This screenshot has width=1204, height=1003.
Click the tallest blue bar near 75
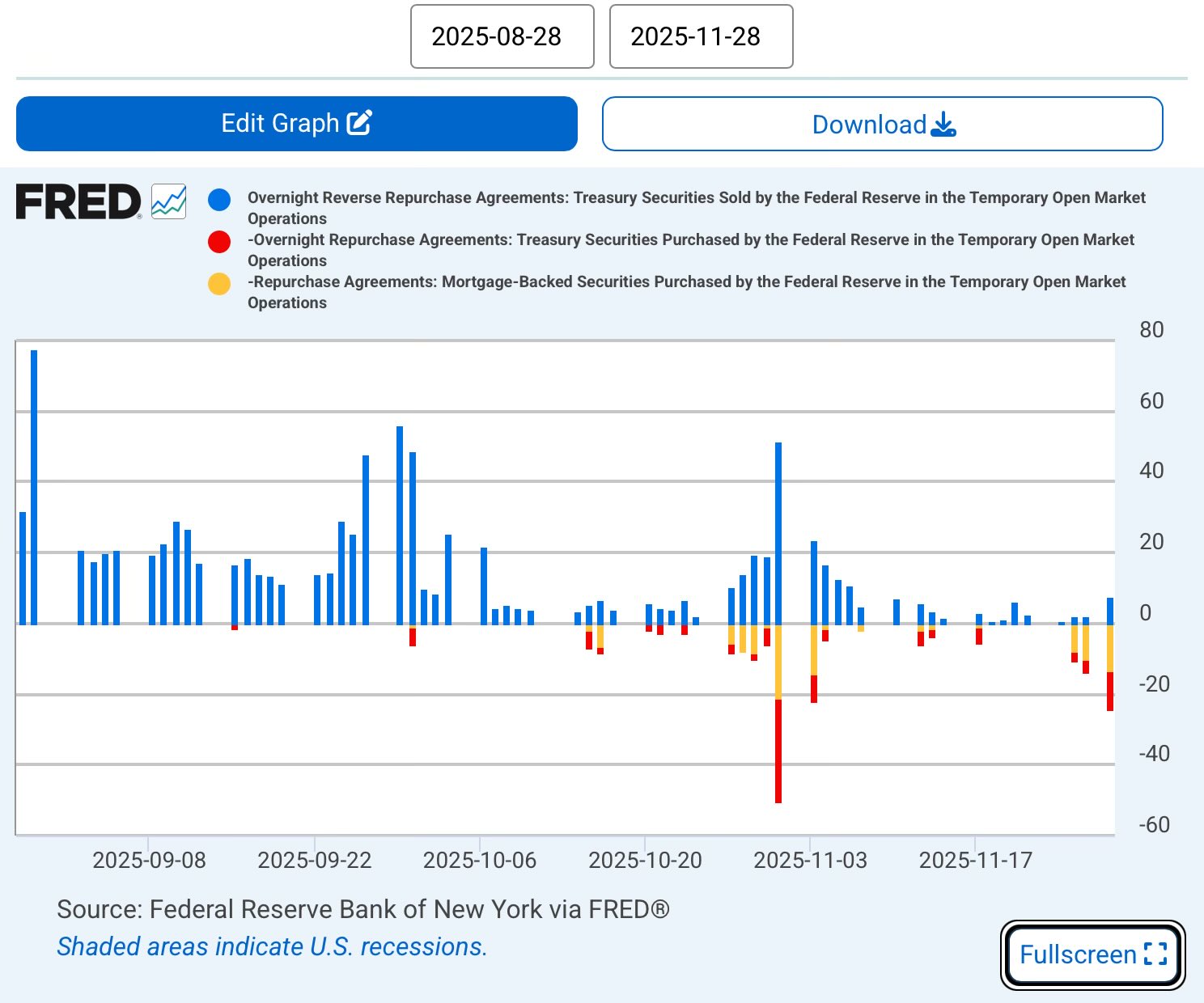(34, 485)
